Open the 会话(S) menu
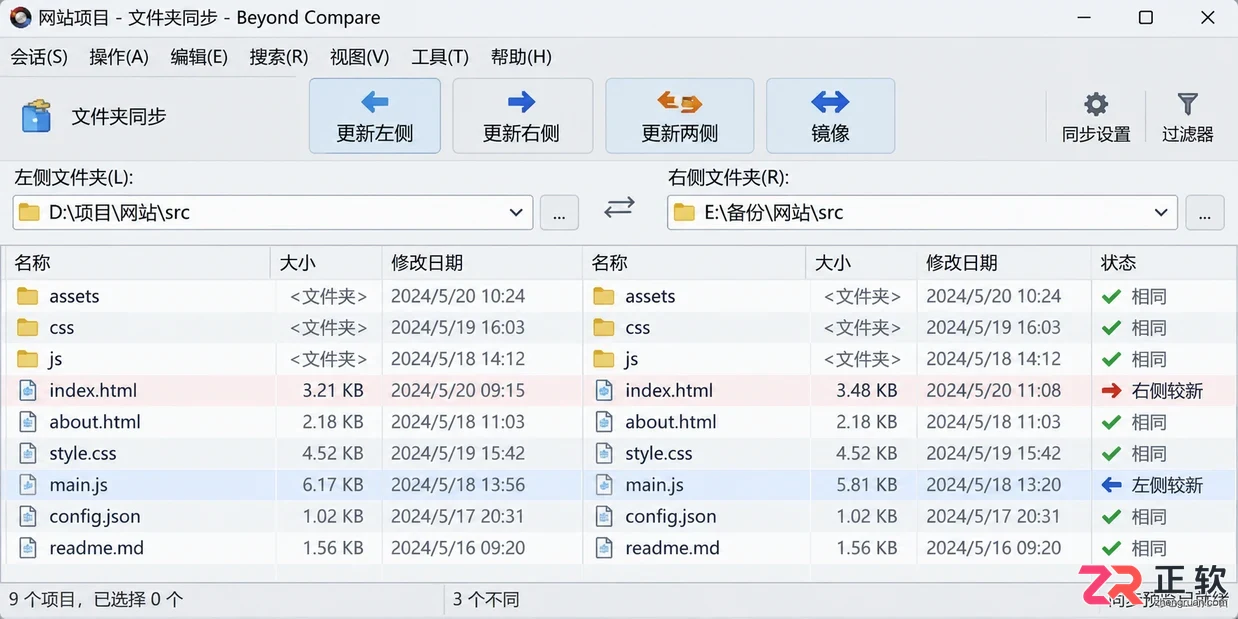Screen dimensions: 1238x619 (x=39, y=57)
